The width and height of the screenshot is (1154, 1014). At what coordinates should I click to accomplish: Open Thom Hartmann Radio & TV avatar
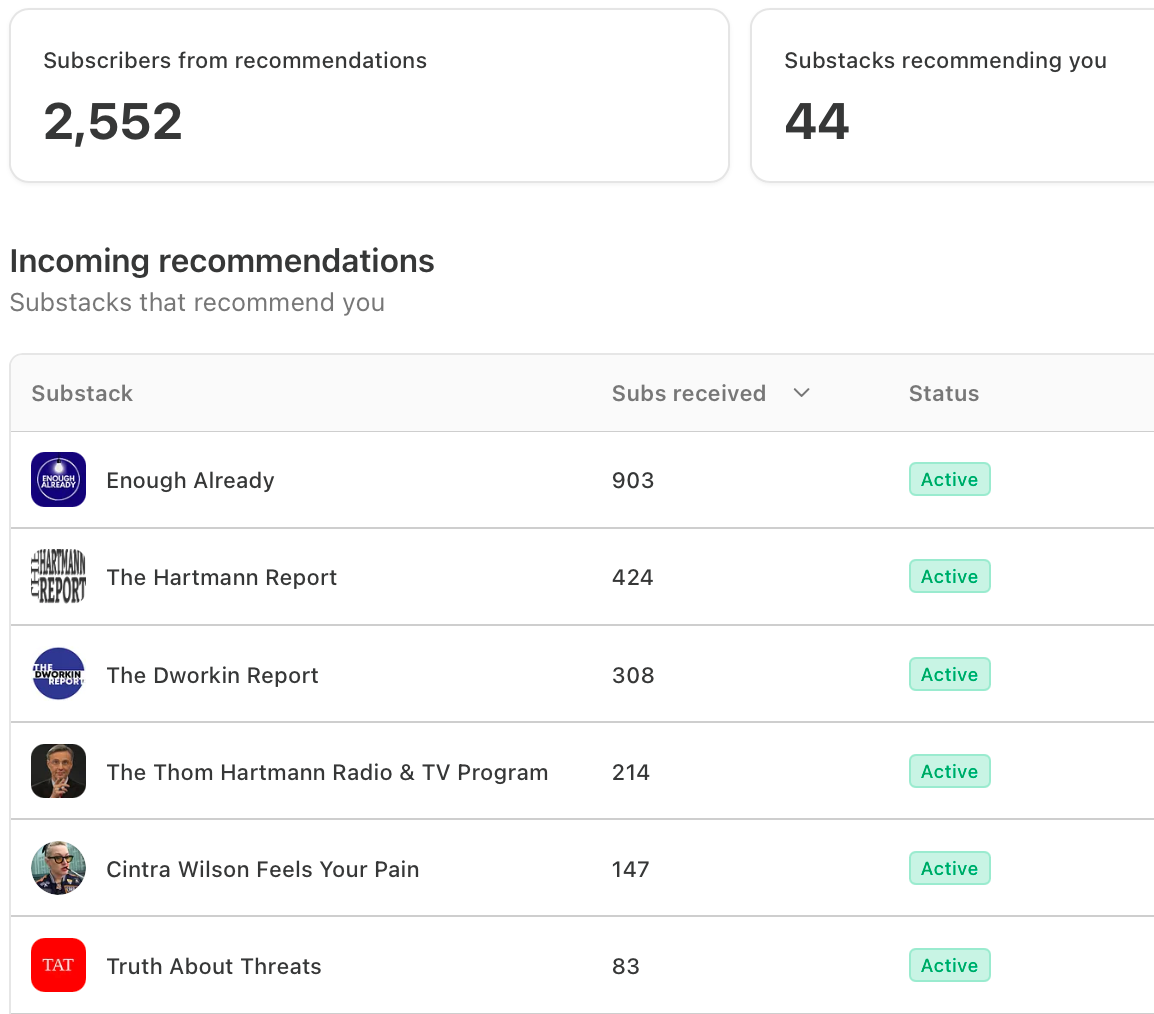(58, 771)
